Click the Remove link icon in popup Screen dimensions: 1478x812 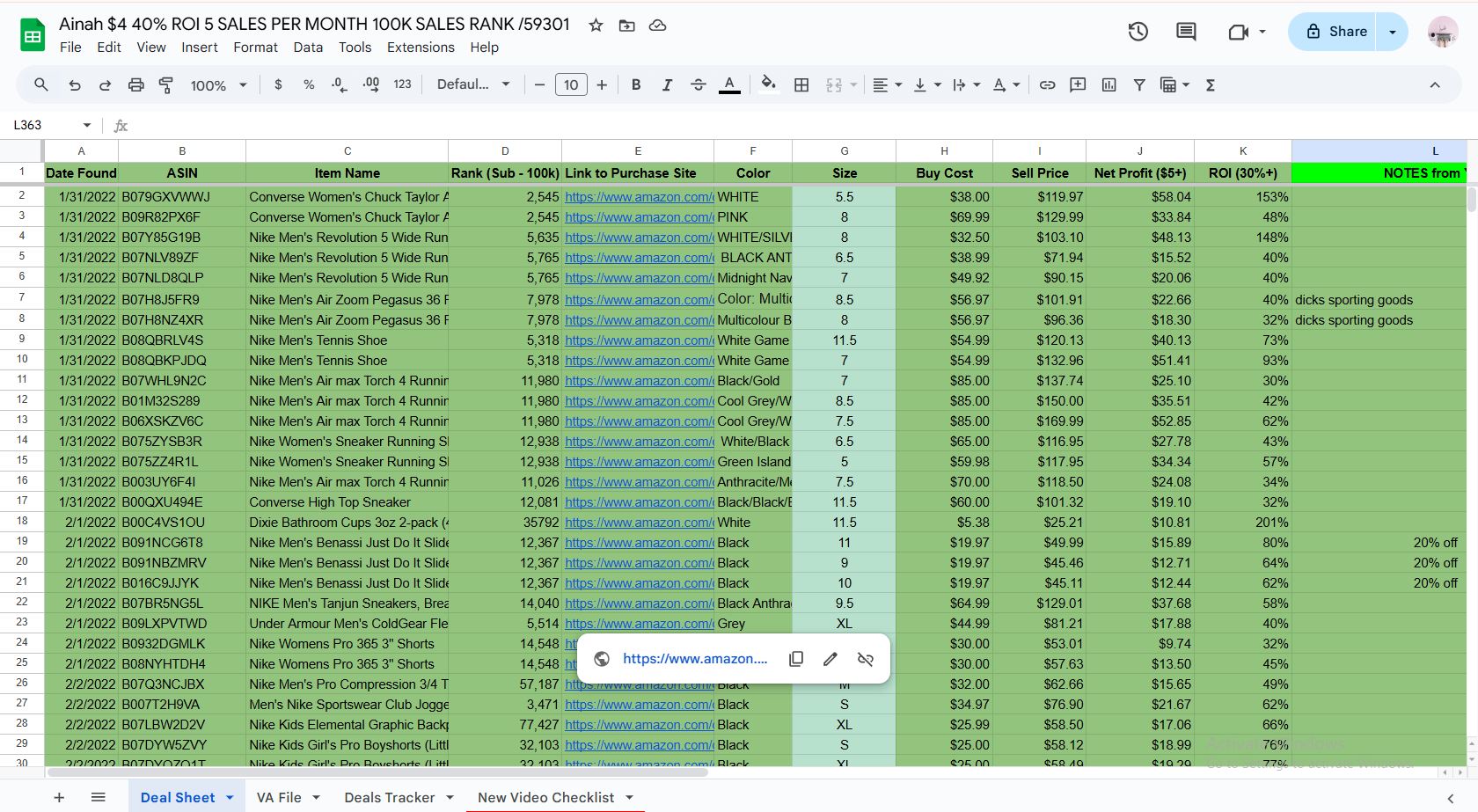pos(866,659)
